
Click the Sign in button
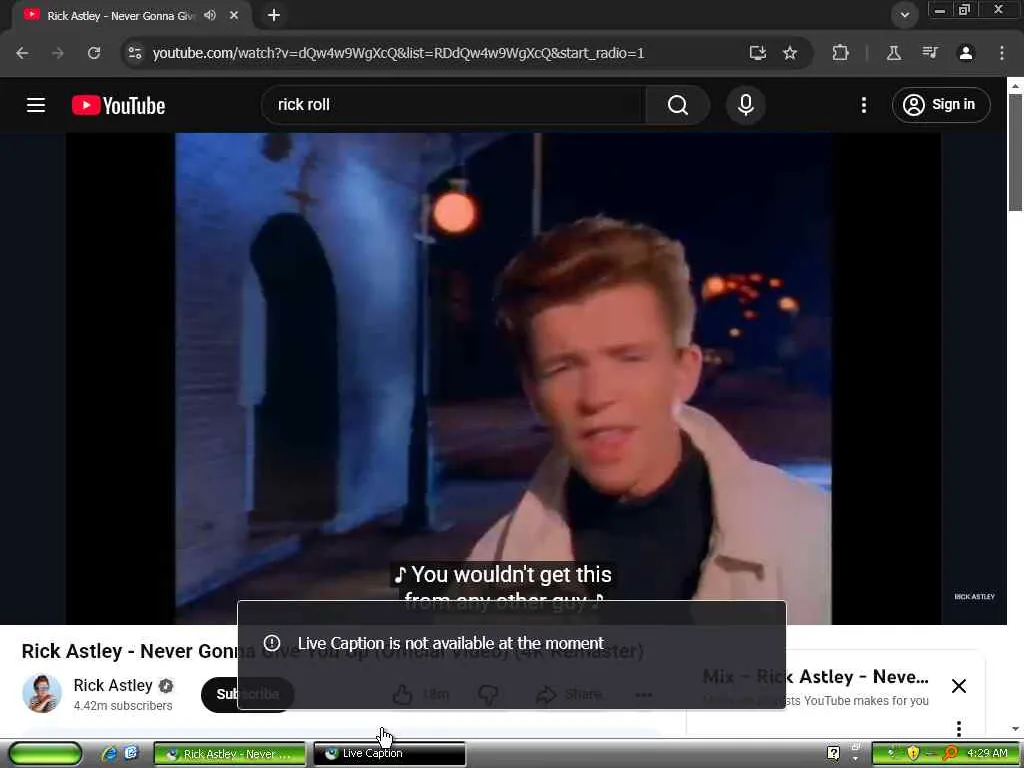[x=940, y=104]
